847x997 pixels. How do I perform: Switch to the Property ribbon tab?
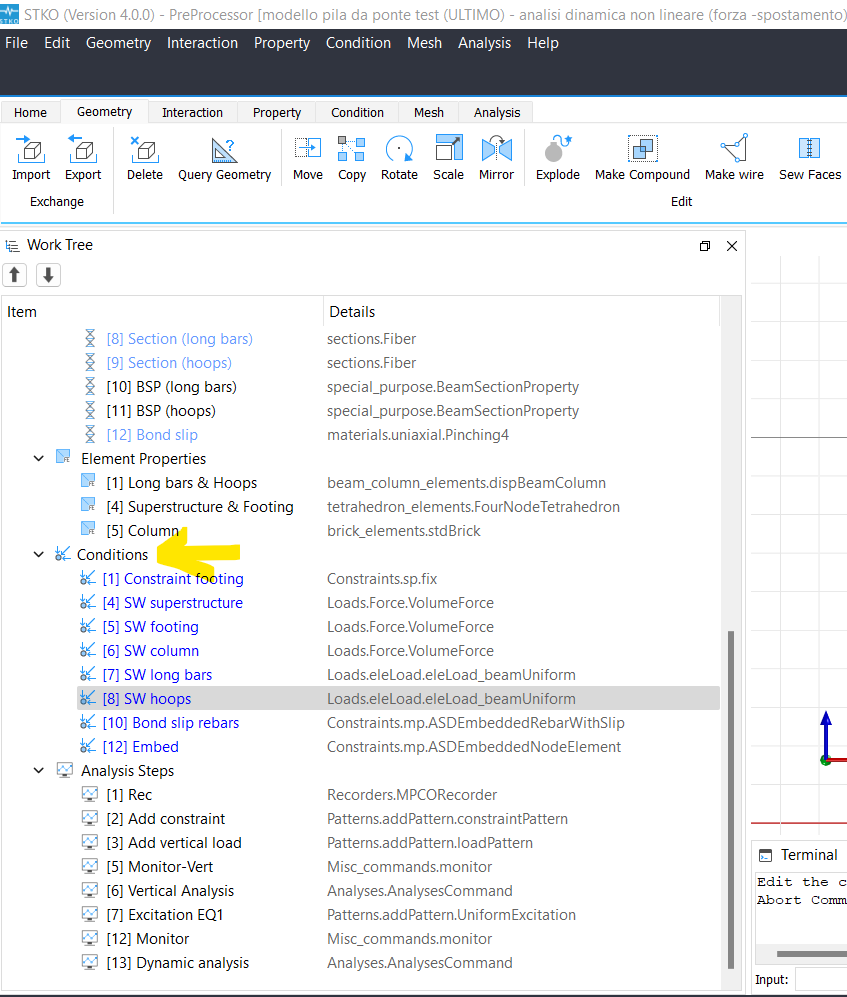277,113
